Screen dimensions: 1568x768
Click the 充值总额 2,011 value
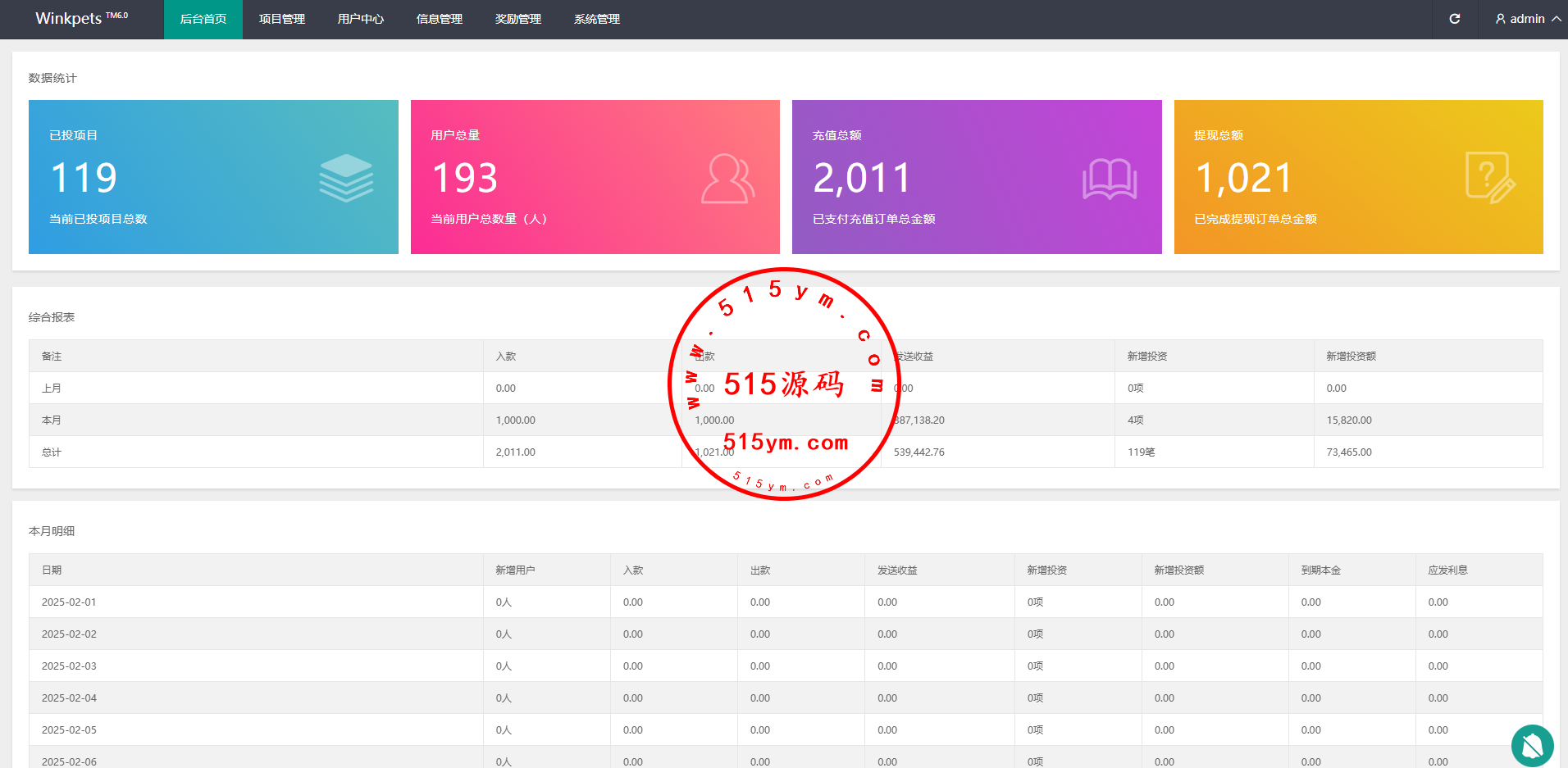click(x=862, y=178)
